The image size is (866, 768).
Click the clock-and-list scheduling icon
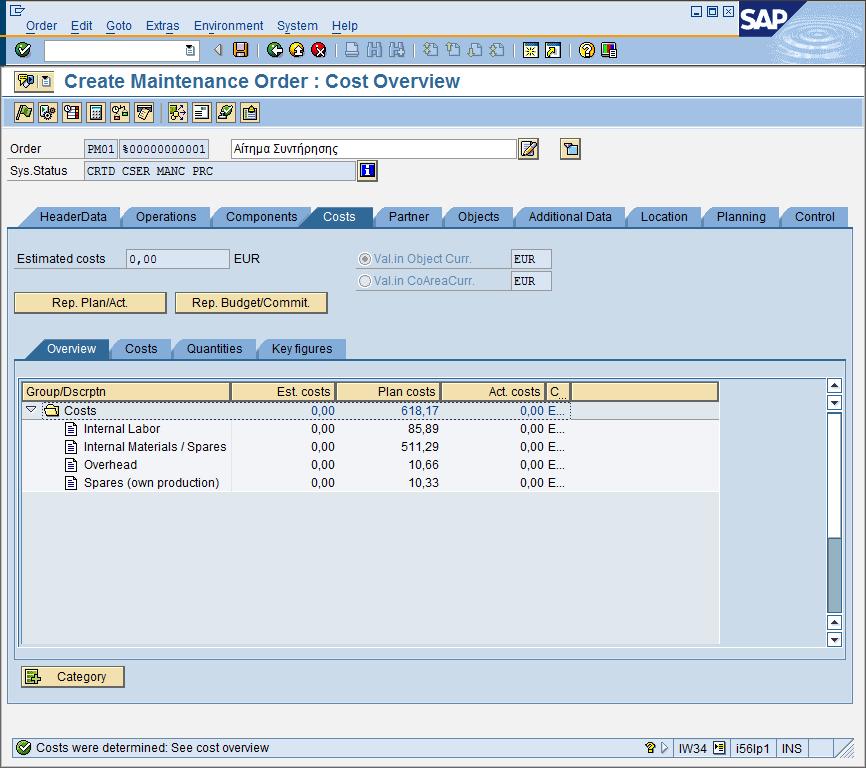(72, 113)
